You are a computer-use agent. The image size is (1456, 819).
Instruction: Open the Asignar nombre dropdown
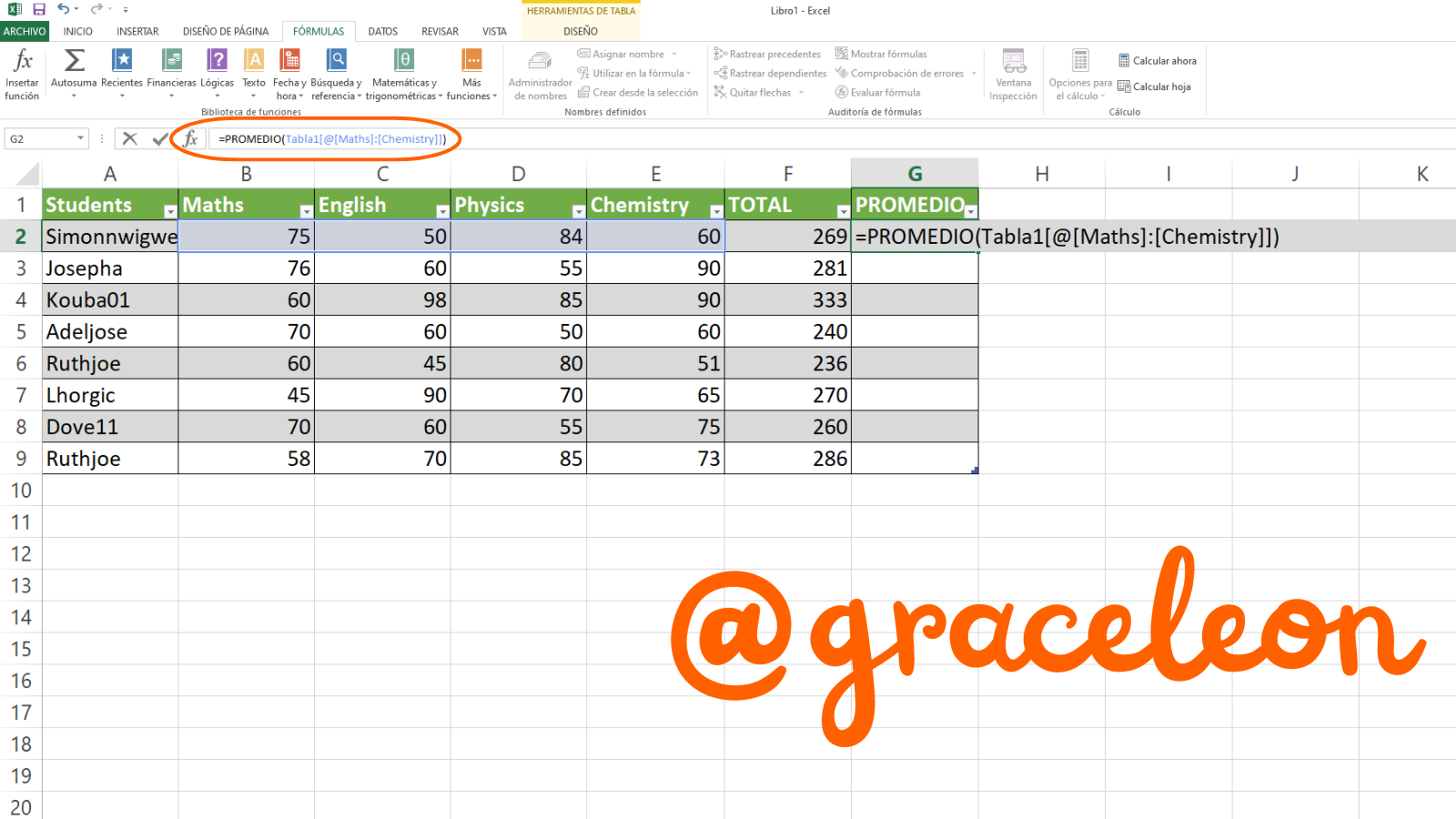pos(674,55)
